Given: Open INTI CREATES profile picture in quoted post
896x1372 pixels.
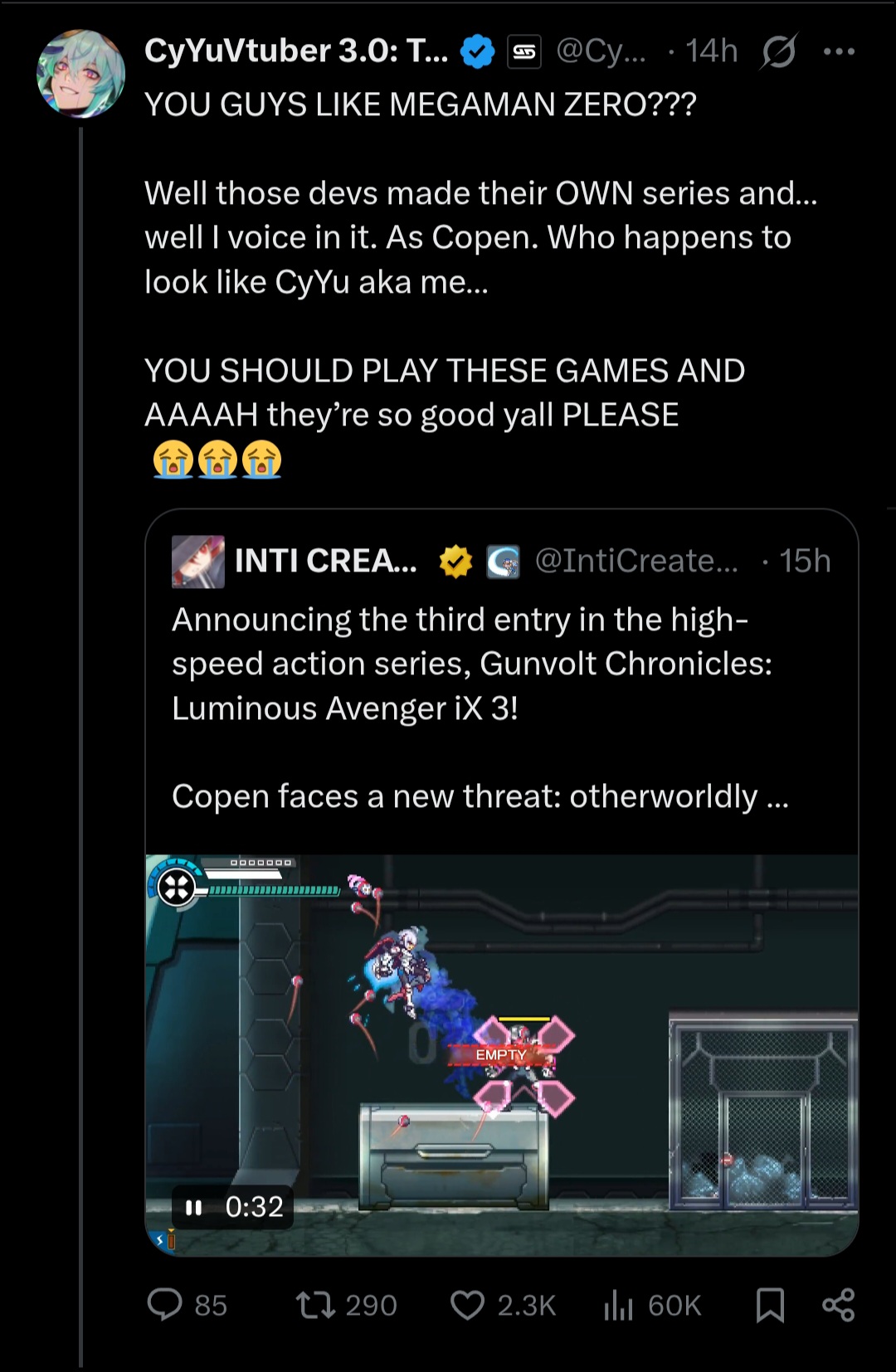Looking at the screenshot, I should pyautogui.click(x=197, y=562).
